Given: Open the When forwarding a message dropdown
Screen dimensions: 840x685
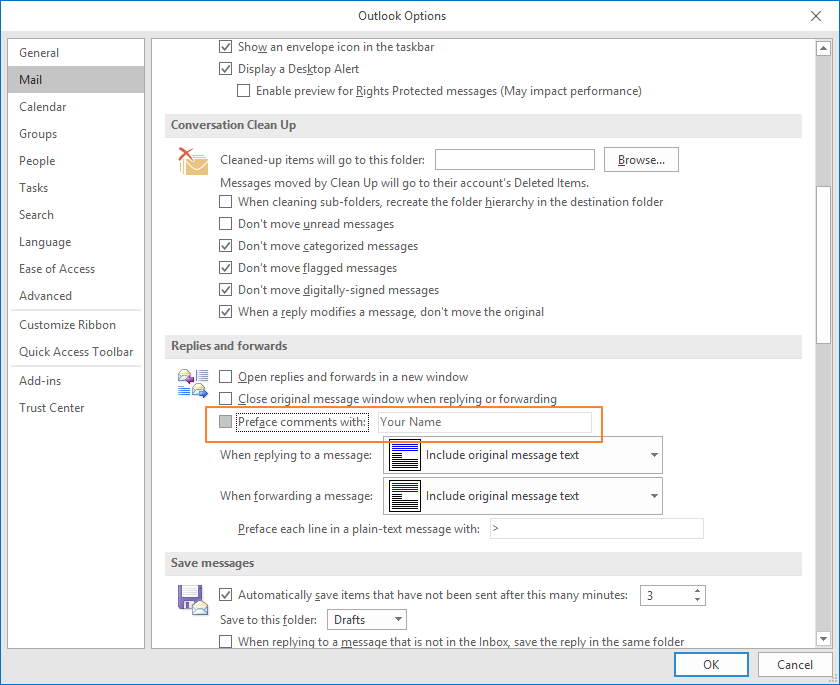Looking at the screenshot, I should point(654,496).
